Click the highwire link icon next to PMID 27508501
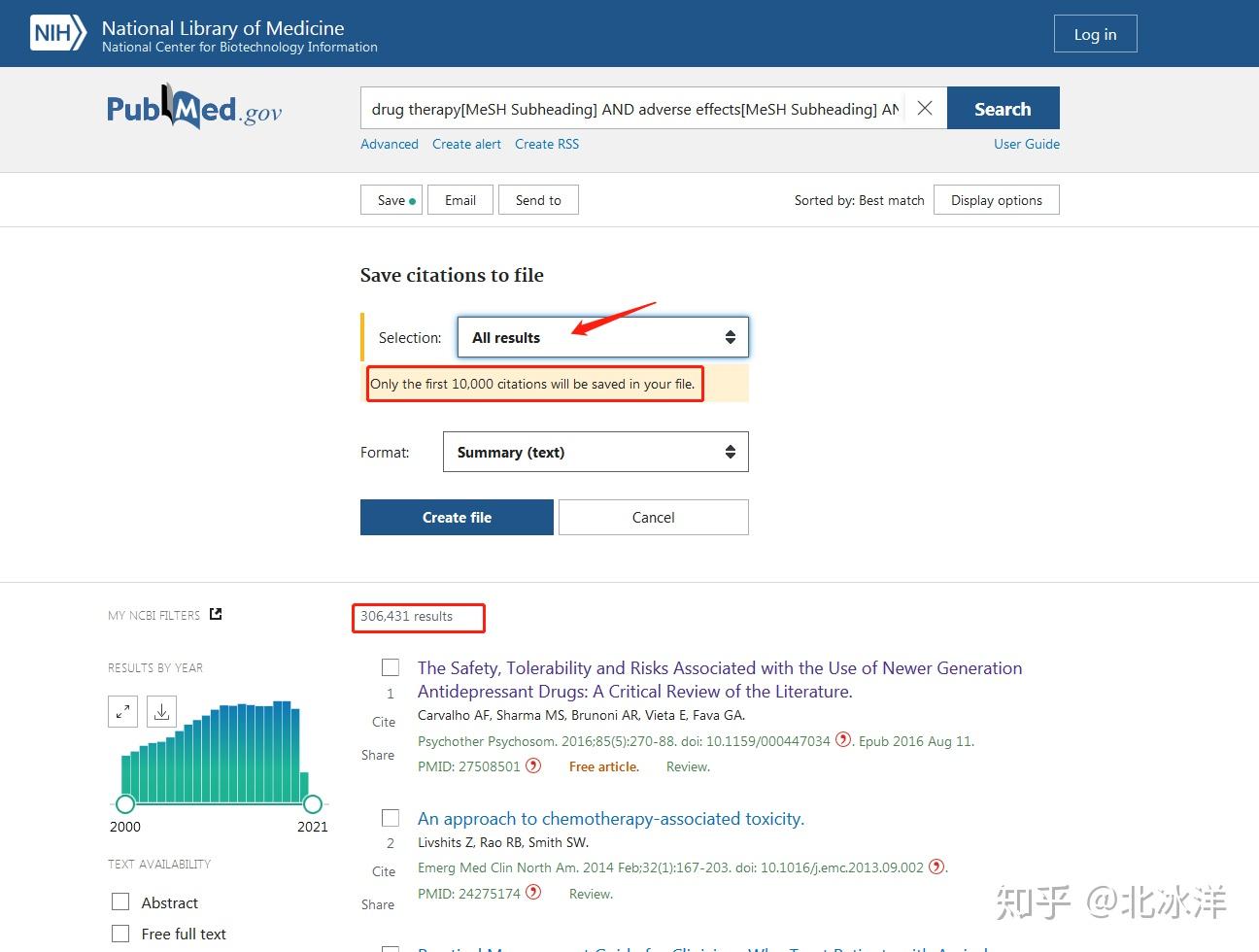 click(x=532, y=765)
